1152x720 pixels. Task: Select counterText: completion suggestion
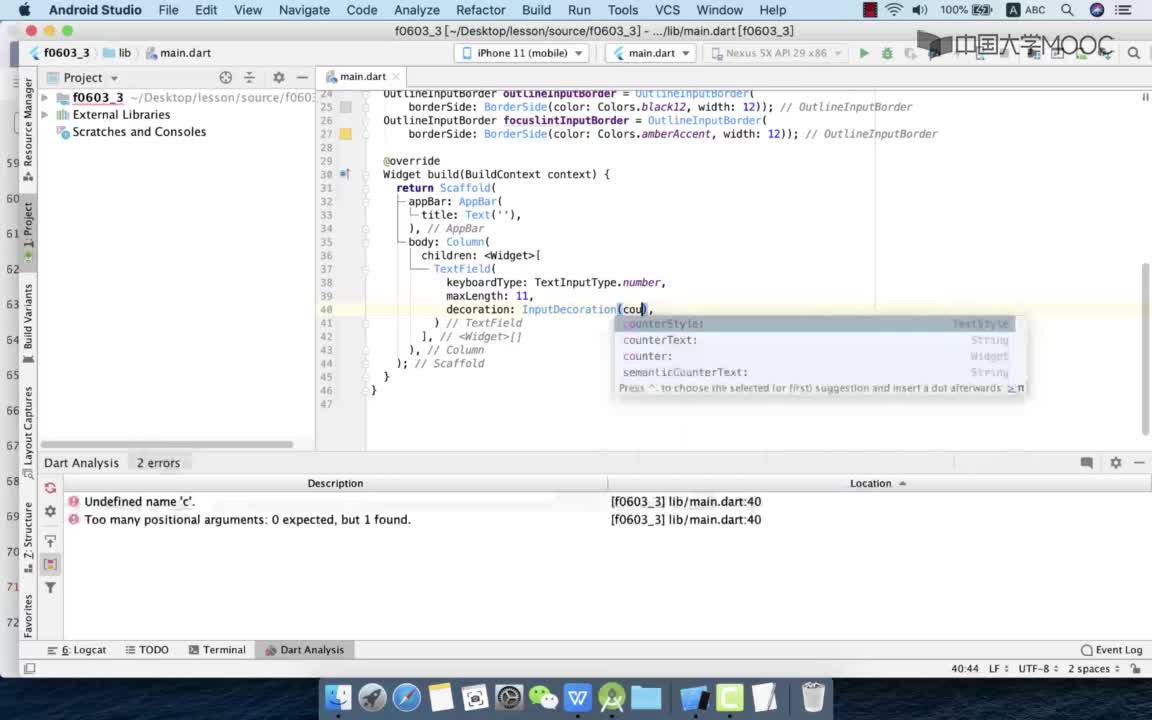(x=816, y=340)
